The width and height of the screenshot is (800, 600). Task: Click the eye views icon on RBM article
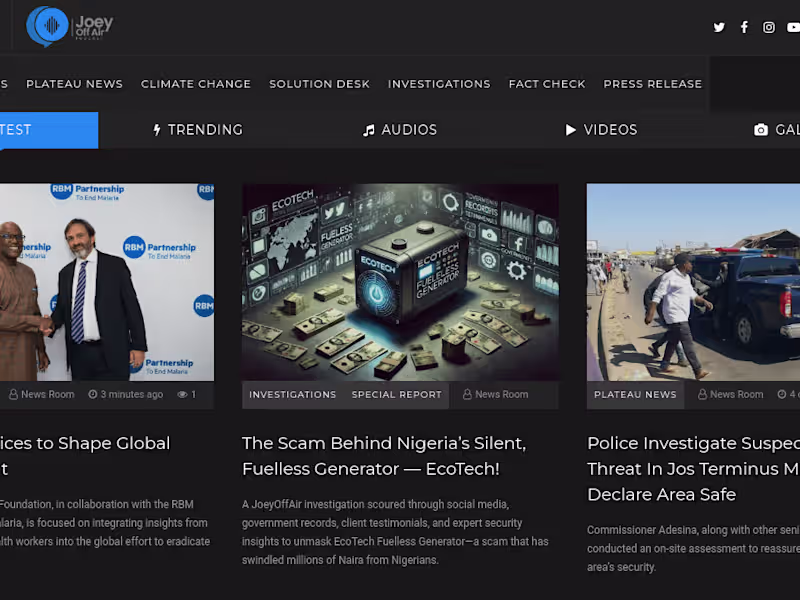click(x=182, y=394)
